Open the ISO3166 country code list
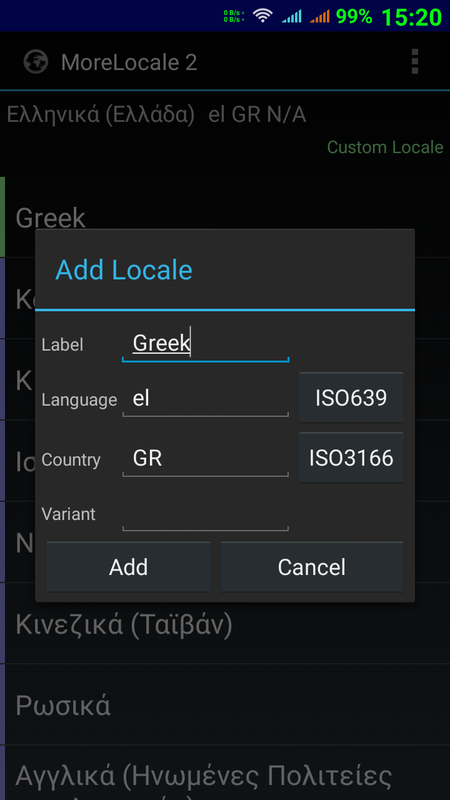Viewport: 450px width, 800px height. tap(351, 458)
